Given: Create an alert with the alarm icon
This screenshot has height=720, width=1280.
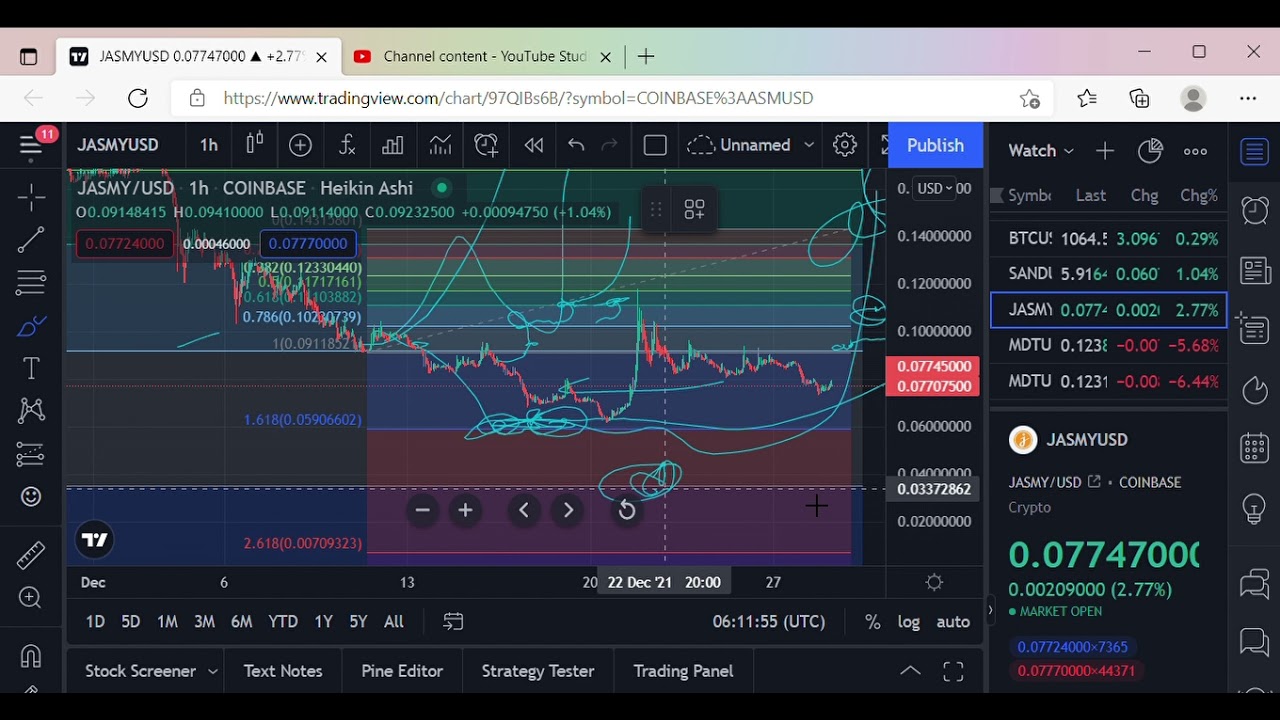Looking at the screenshot, I should coord(486,146).
